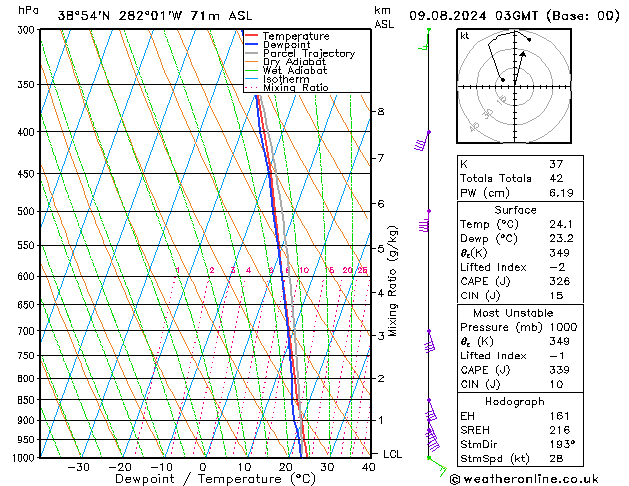Click the date header '09.08.2024 03GMT (Base: 00)'

[514, 16]
